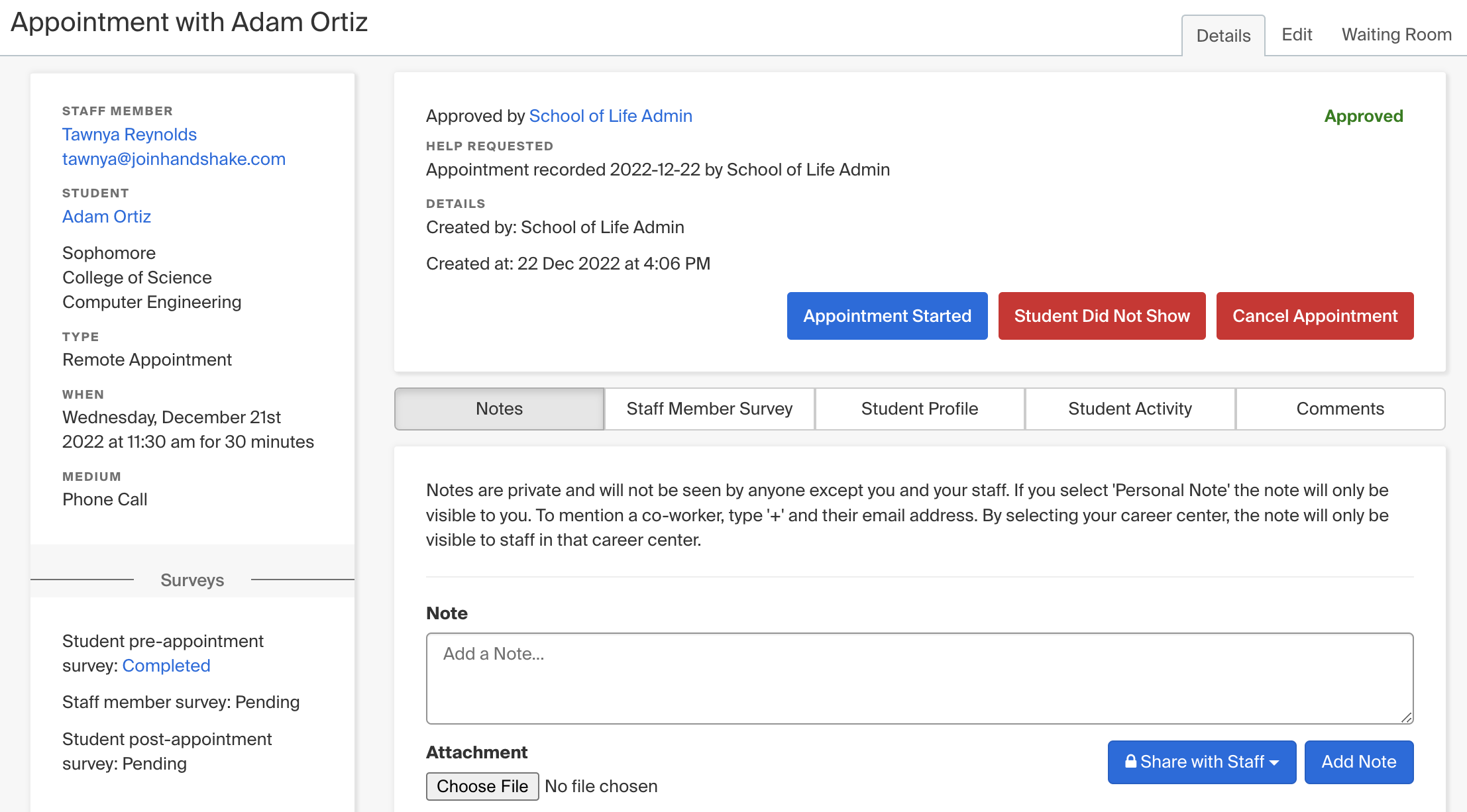Image resolution: width=1467 pixels, height=812 pixels.
Task: View the completed pre-appointment survey
Action: (x=166, y=666)
